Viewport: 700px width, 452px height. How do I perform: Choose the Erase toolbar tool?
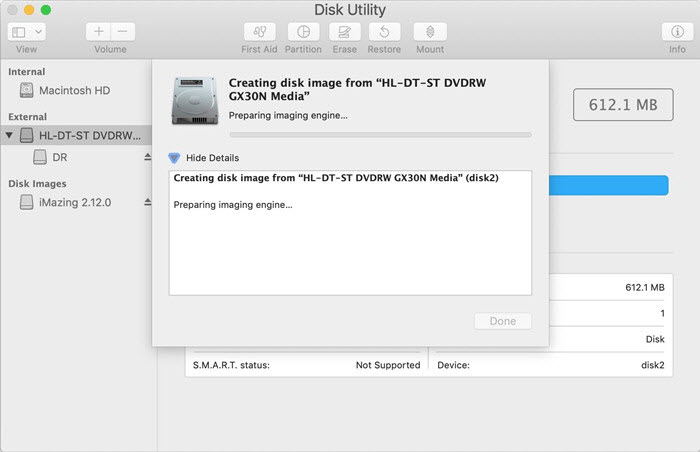(x=344, y=32)
